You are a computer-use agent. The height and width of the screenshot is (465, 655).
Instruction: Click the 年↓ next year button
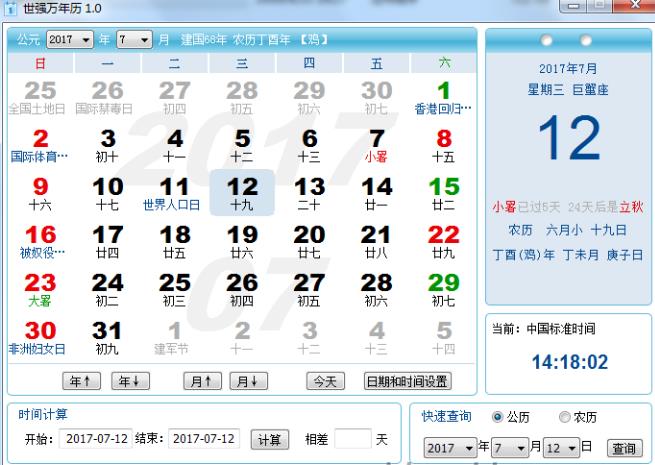click(129, 381)
